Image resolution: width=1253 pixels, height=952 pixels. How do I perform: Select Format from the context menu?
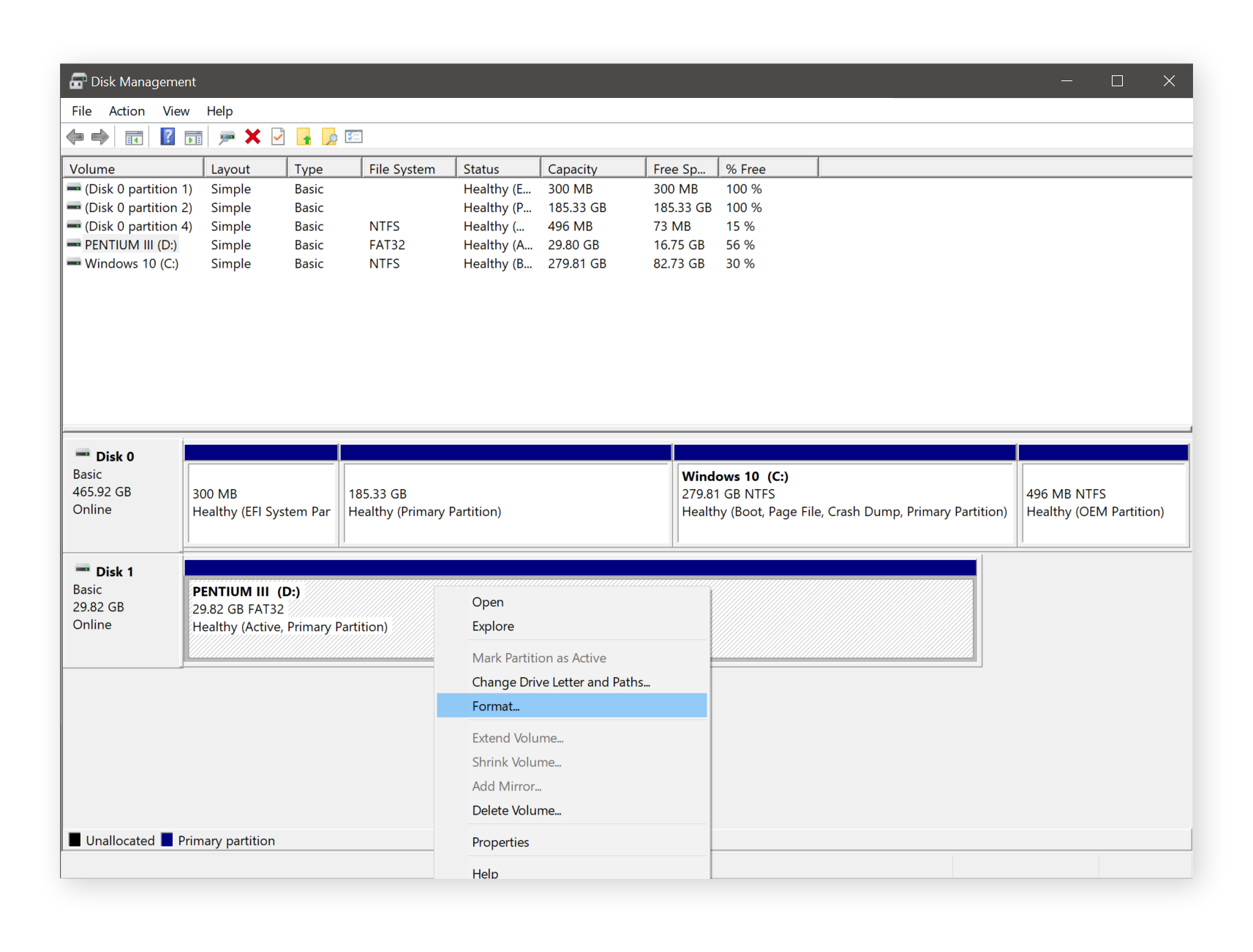[496, 706]
